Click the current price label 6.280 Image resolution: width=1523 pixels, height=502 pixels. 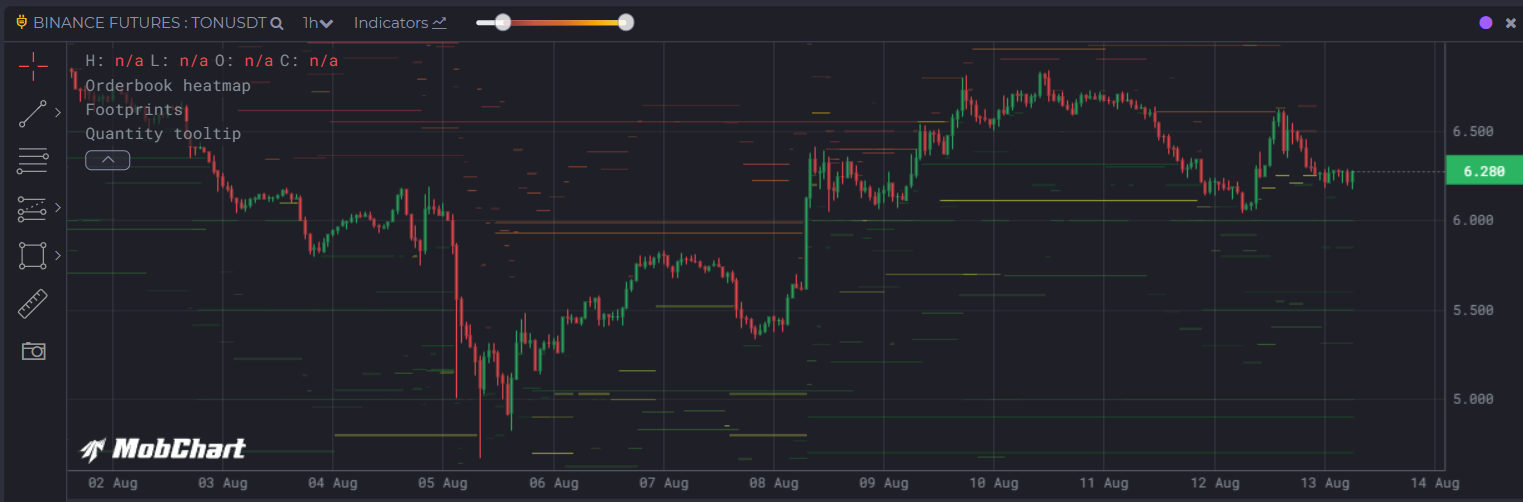pos(1484,172)
